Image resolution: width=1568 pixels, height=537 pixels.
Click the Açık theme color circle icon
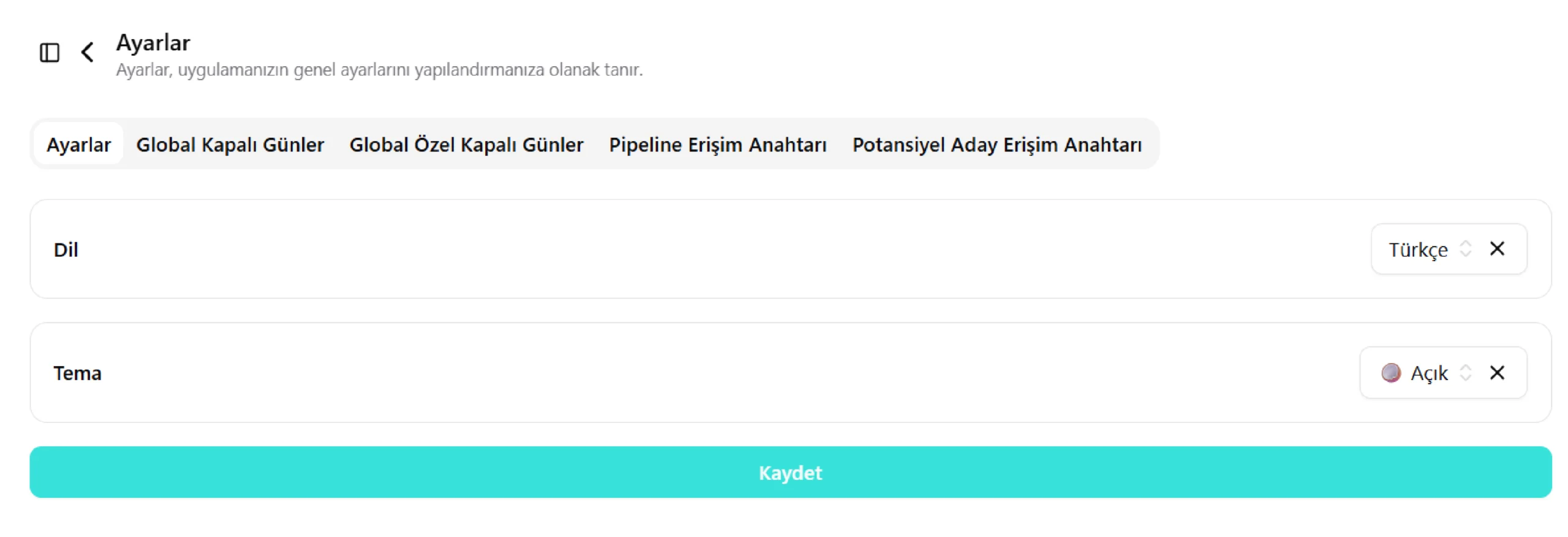[1391, 372]
